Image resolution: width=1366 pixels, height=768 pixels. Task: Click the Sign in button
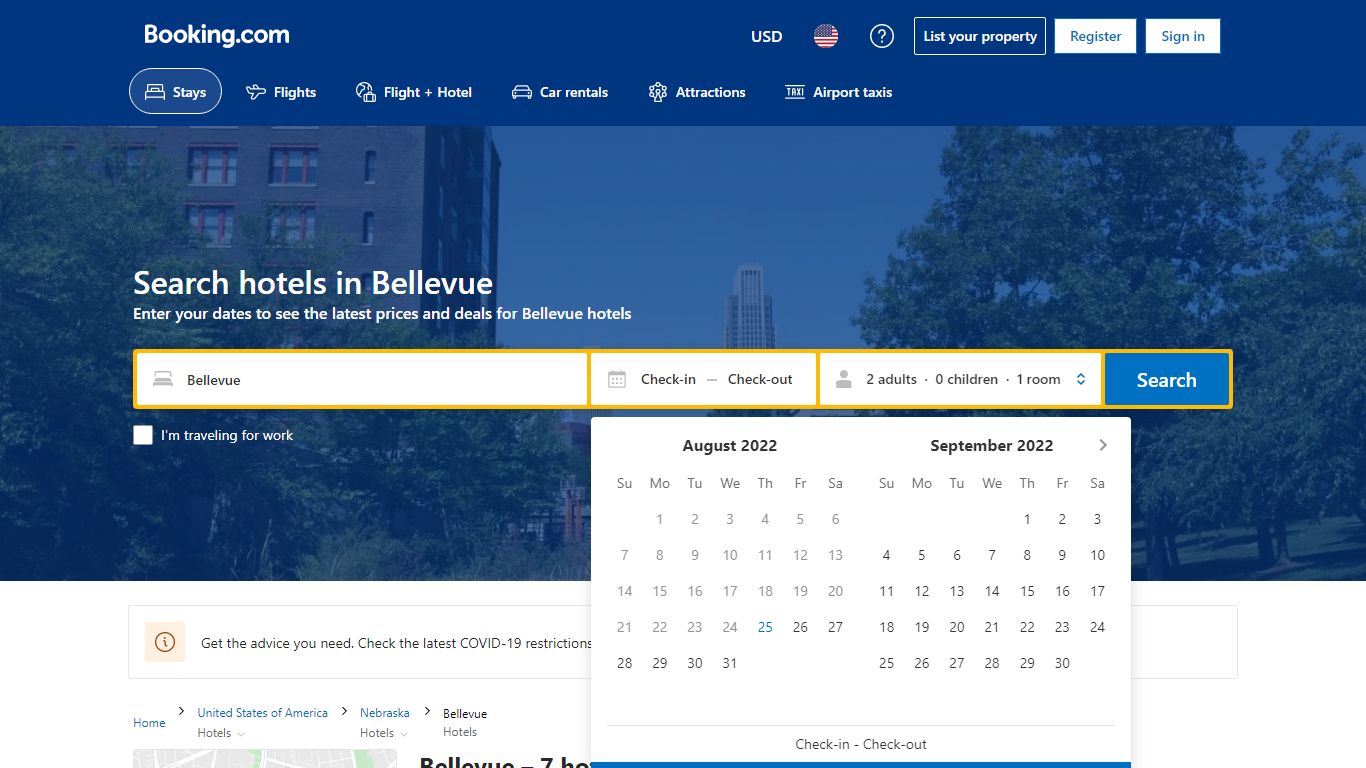click(x=1183, y=36)
